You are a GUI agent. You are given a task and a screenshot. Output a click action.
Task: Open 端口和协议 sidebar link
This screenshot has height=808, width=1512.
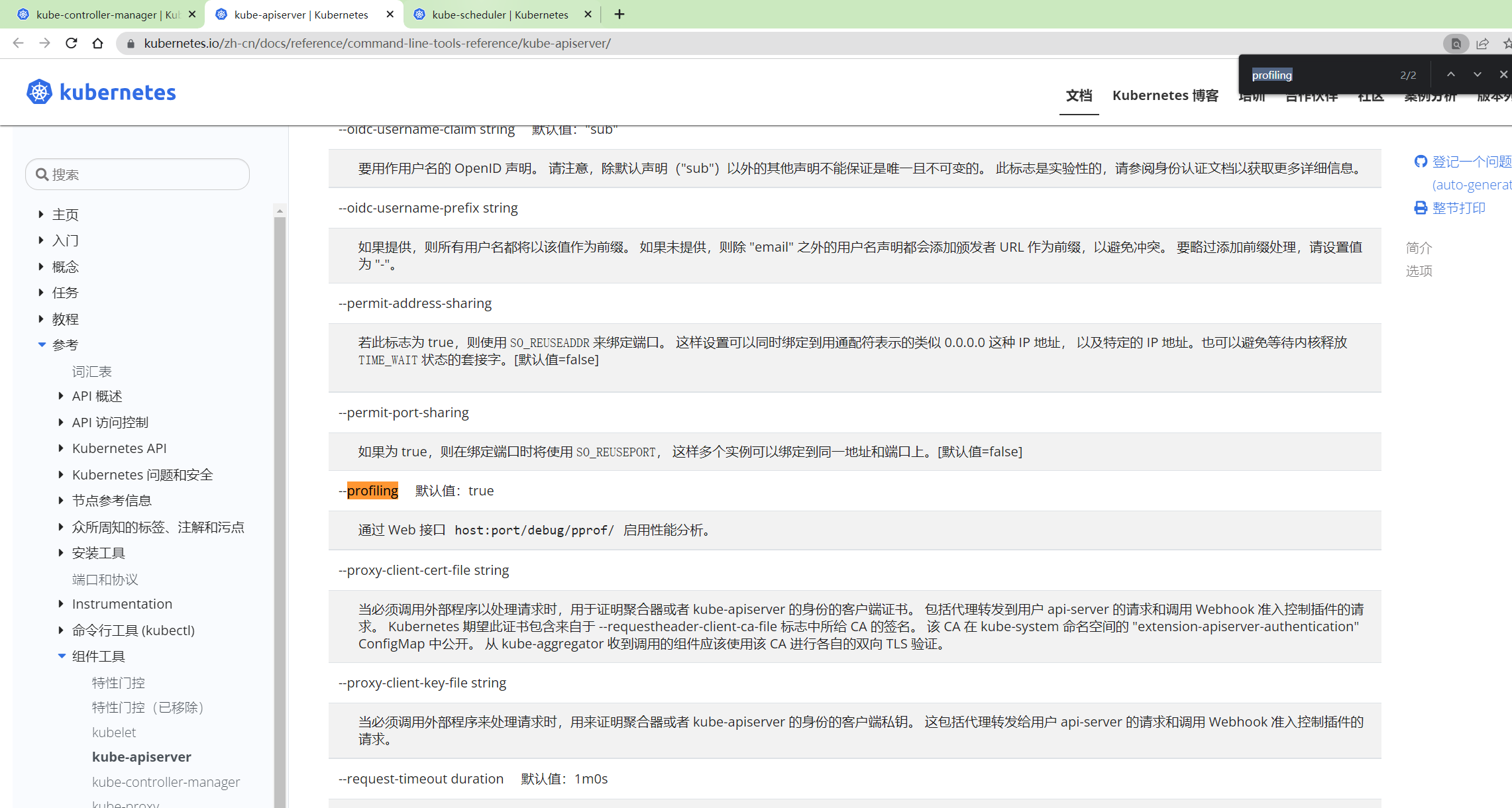pos(105,580)
